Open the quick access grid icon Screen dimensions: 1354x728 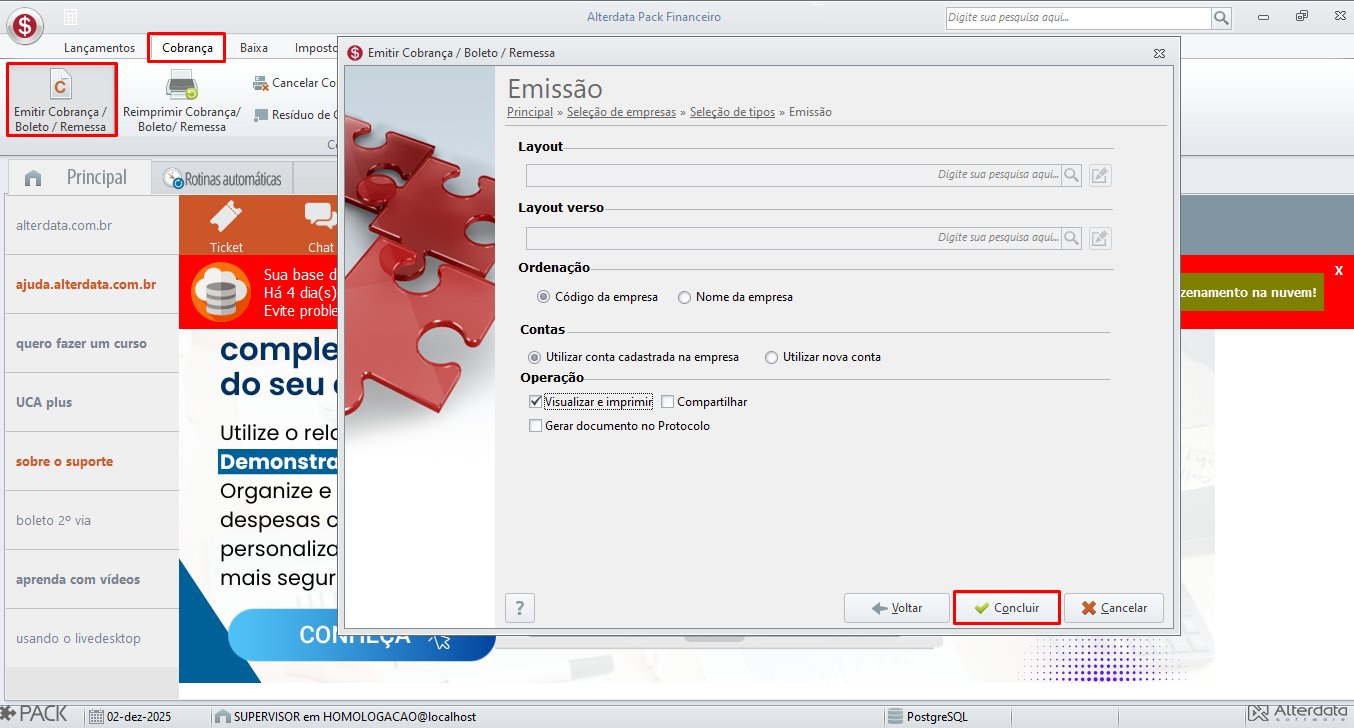pos(71,17)
